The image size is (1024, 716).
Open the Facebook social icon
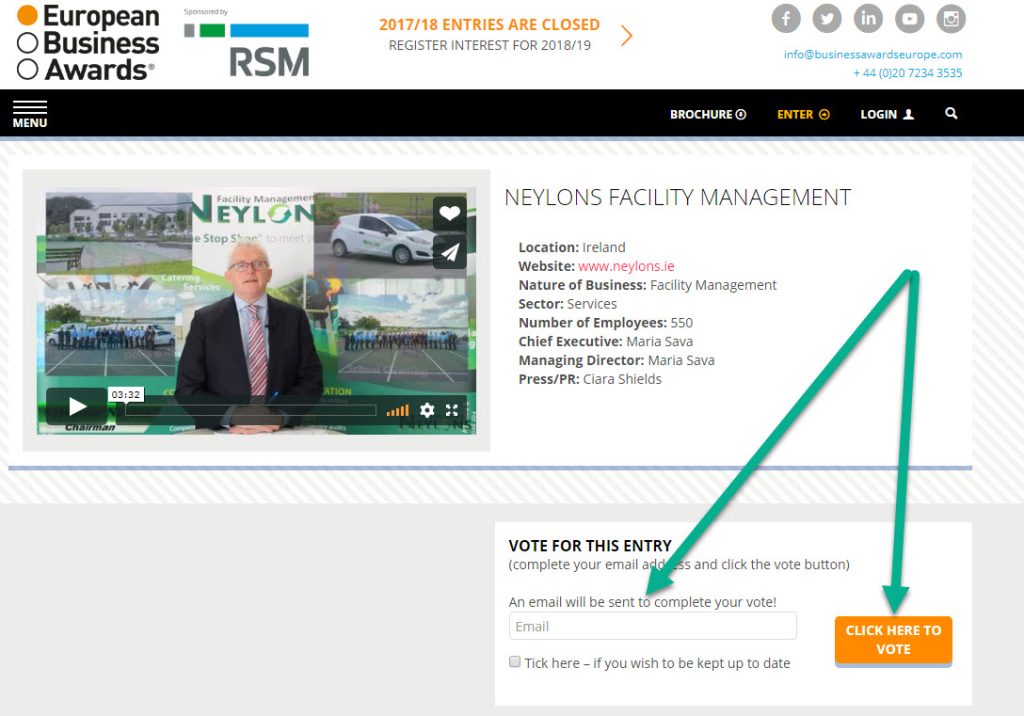[x=786, y=18]
